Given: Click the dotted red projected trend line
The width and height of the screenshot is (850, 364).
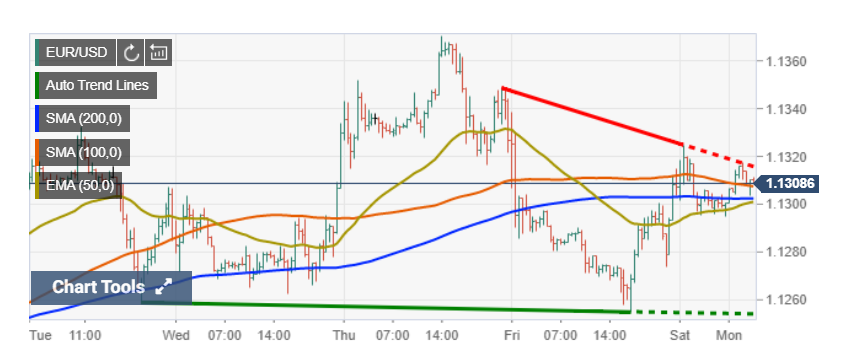Looking at the screenshot, I should (x=719, y=156).
